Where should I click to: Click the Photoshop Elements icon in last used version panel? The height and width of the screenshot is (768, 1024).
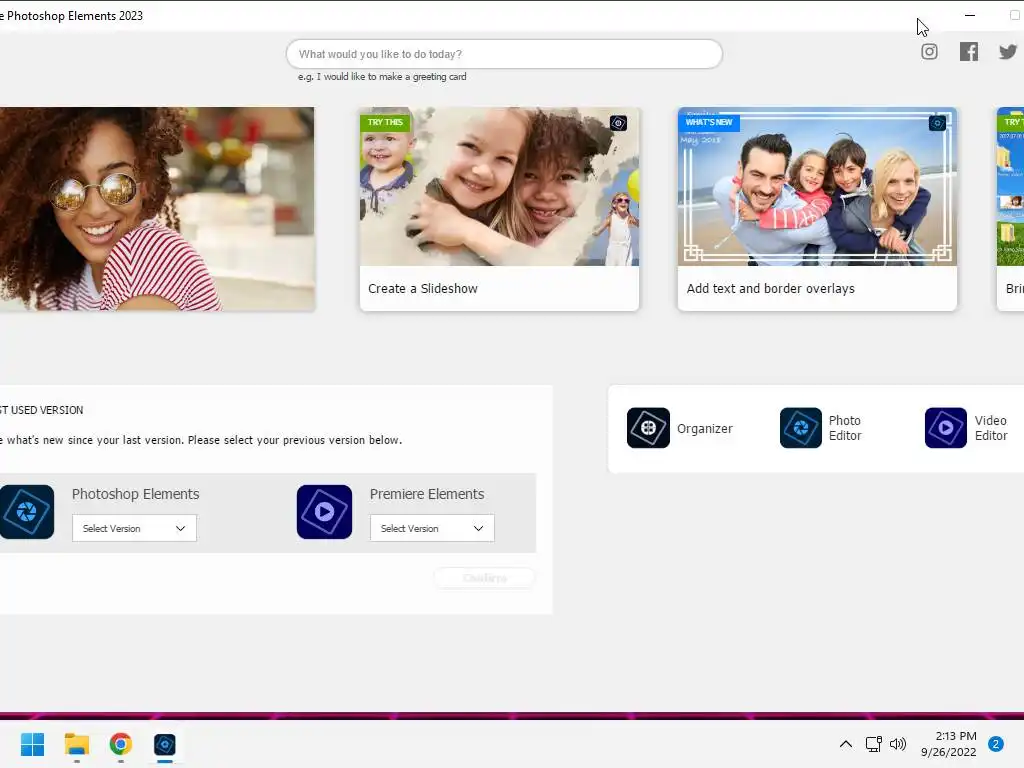tap(26, 512)
